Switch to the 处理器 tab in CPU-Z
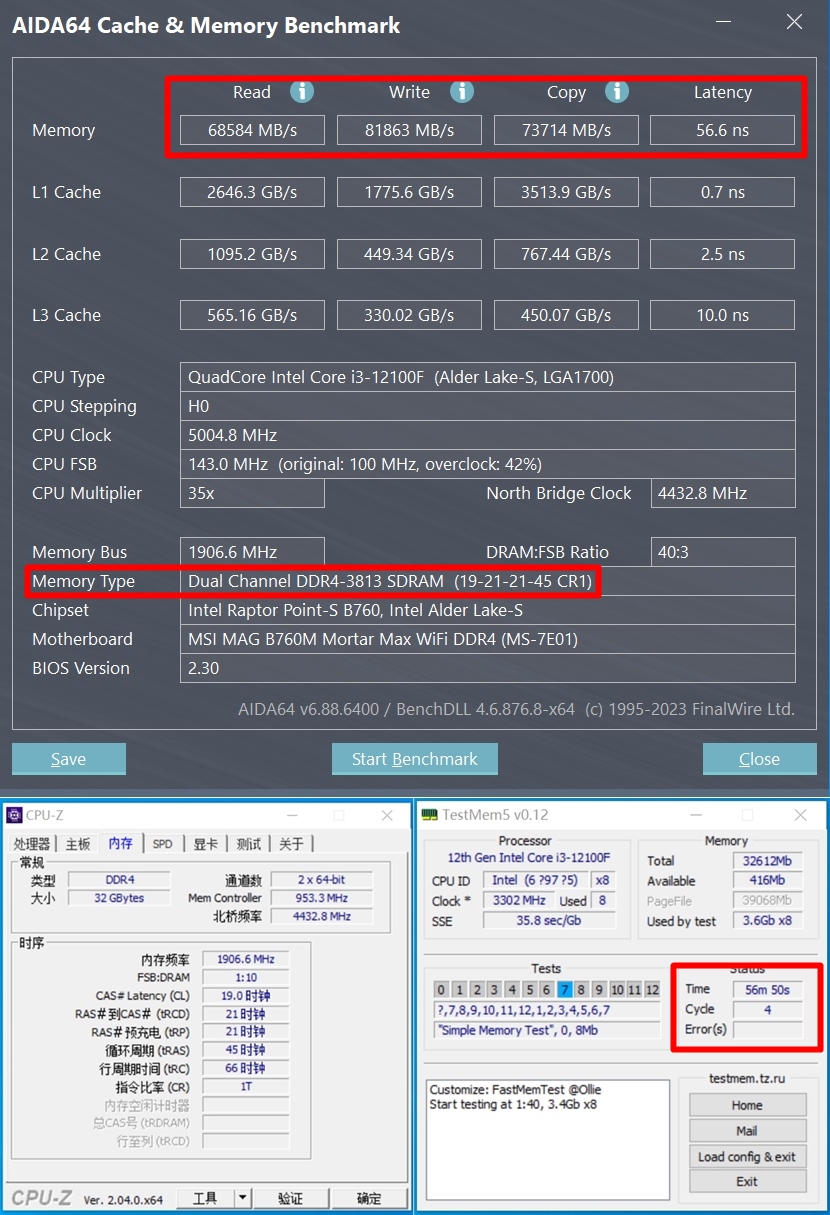 [32, 844]
